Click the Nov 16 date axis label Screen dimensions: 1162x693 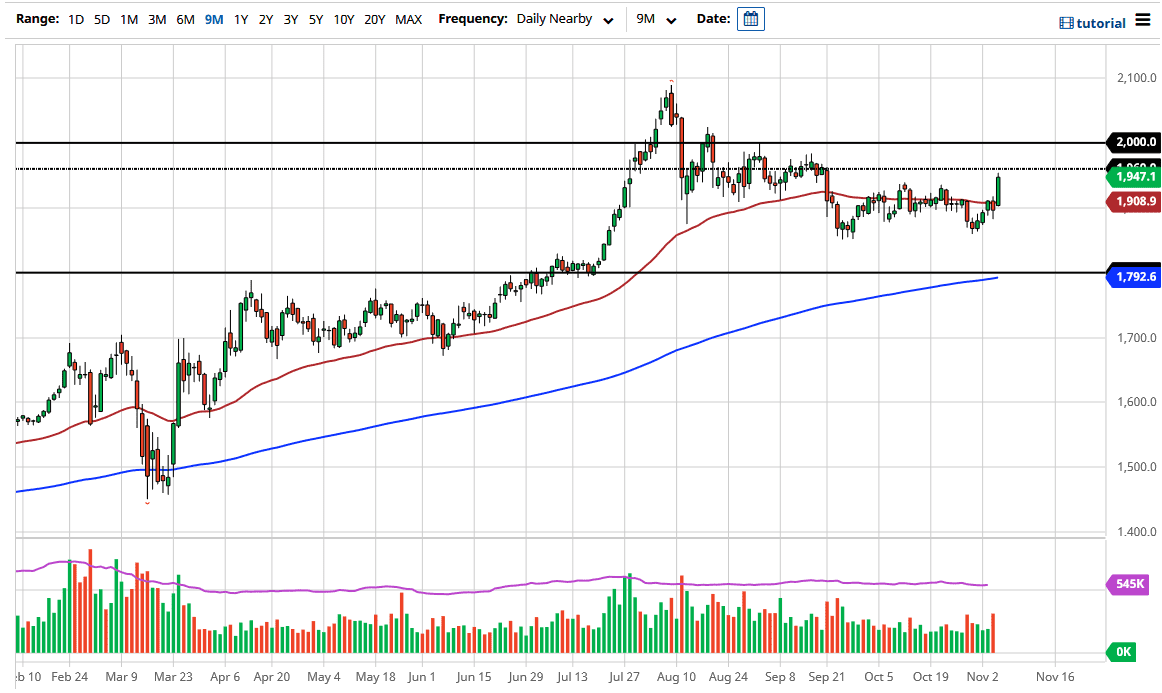point(1055,677)
